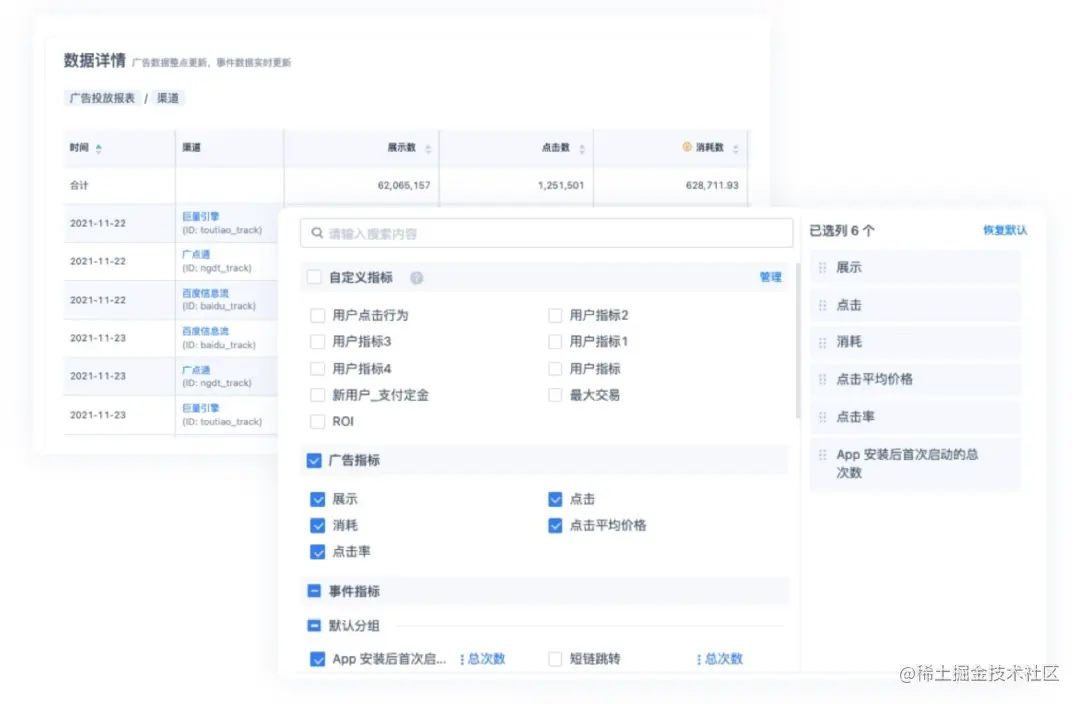Check the 用户指标 option

pos(555,369)
